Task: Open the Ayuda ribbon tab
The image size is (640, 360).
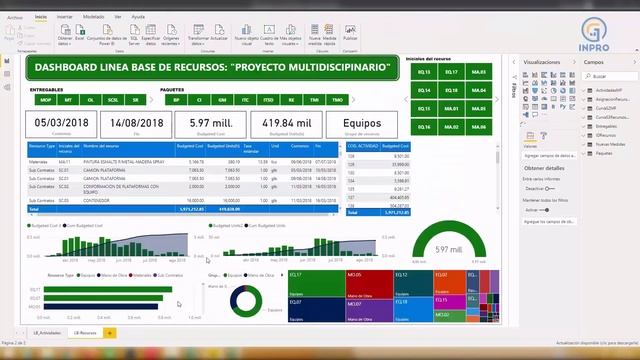Action: [x=138, y=17]
